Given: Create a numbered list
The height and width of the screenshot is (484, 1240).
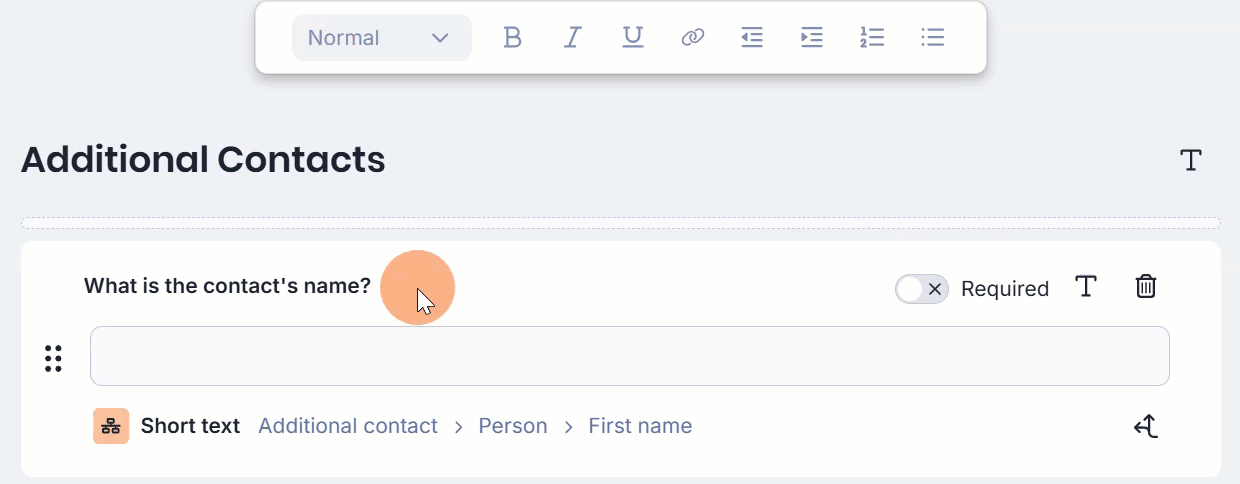Looking at the screenshot, I should (x=872, y=38).
